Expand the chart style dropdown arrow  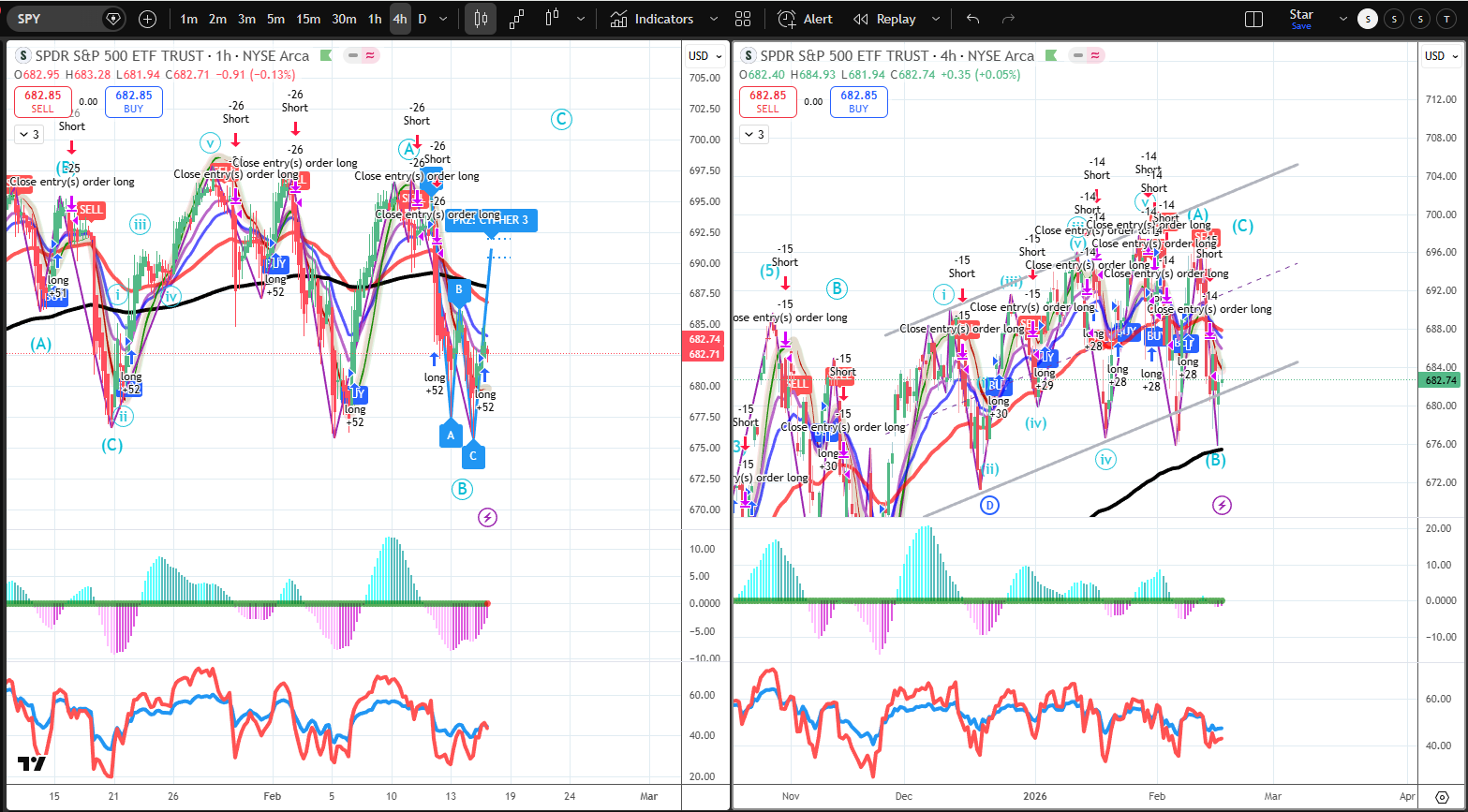582,19
